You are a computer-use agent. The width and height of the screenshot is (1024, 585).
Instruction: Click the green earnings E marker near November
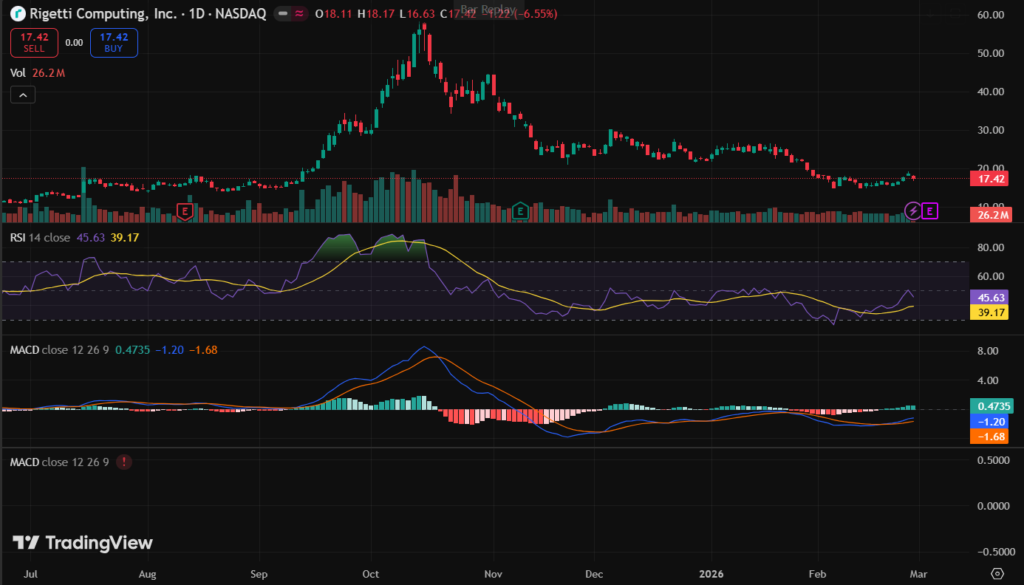coord(520,210)
